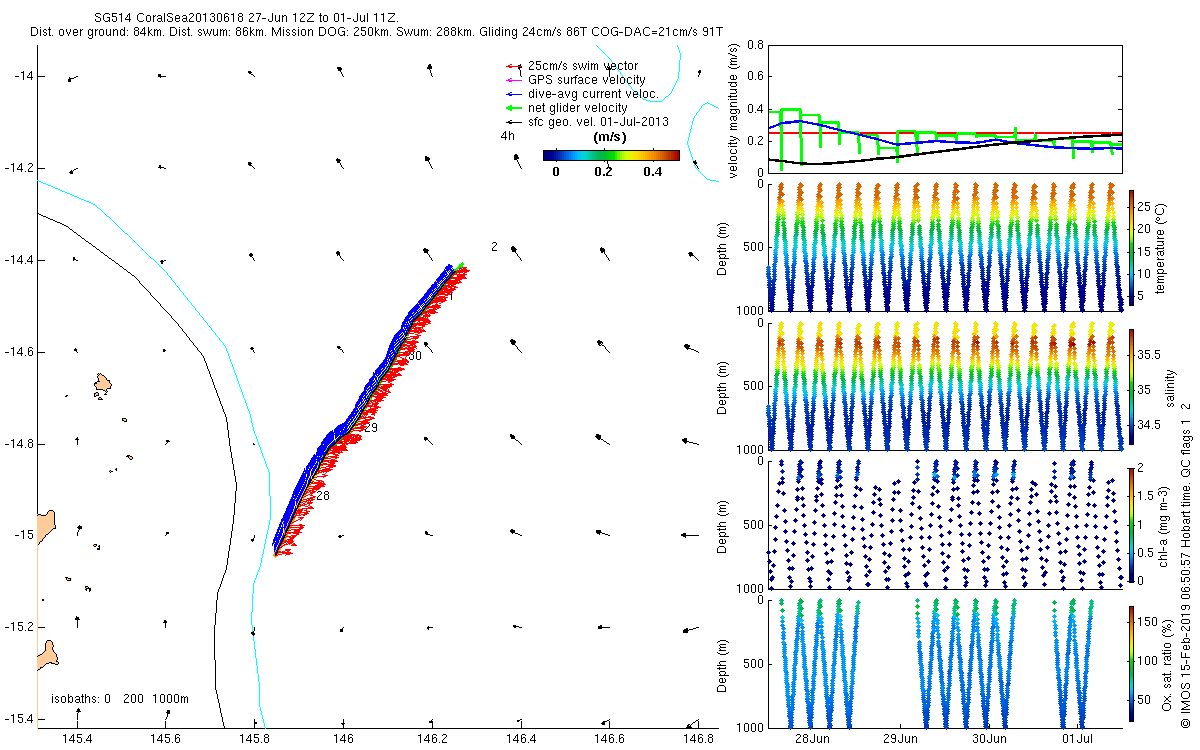
Task: Click the 29Jun tick on time axis
Action: coord(901,739)
